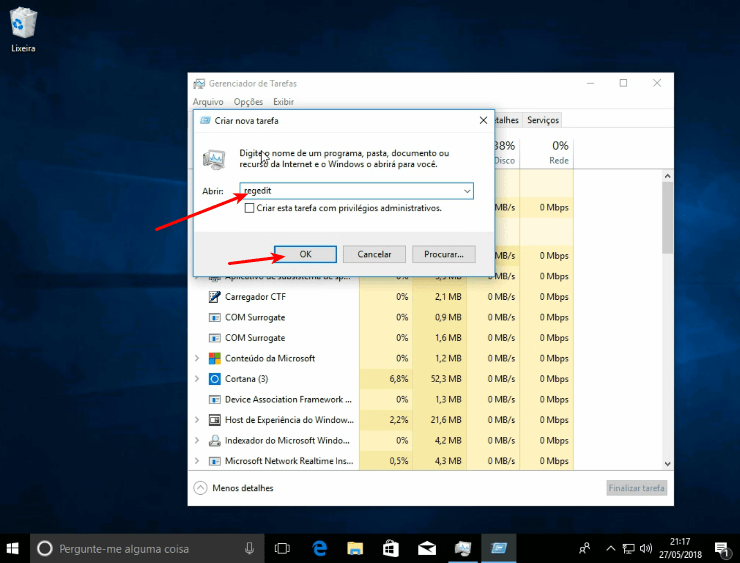Viewport: 740px width, 563px height.
Task: Click the Device Association Framework process icon
Action: pos(215,400)
